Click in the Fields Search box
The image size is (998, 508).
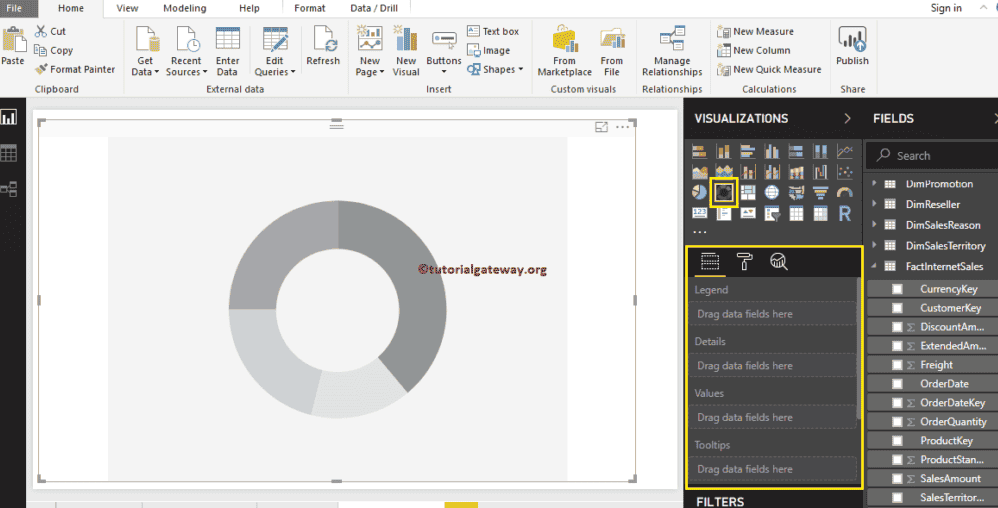coord(933,155)
